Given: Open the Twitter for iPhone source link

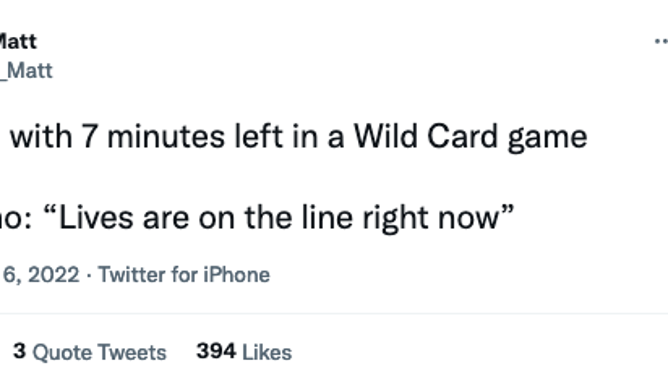Looking at the screenshot, I should (x=184, y=275).
